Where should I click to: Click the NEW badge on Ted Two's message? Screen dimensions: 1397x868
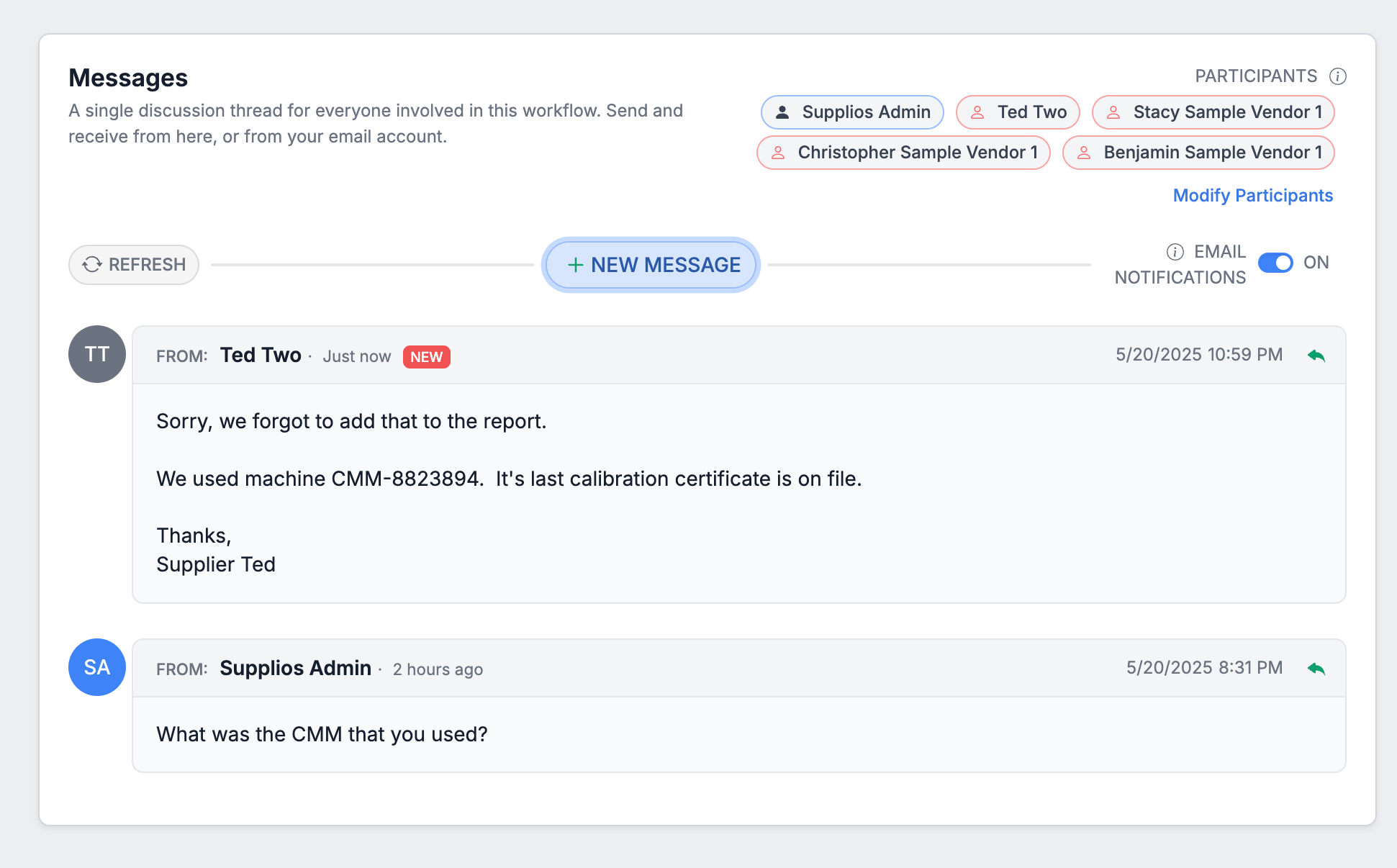click(426, 356)
